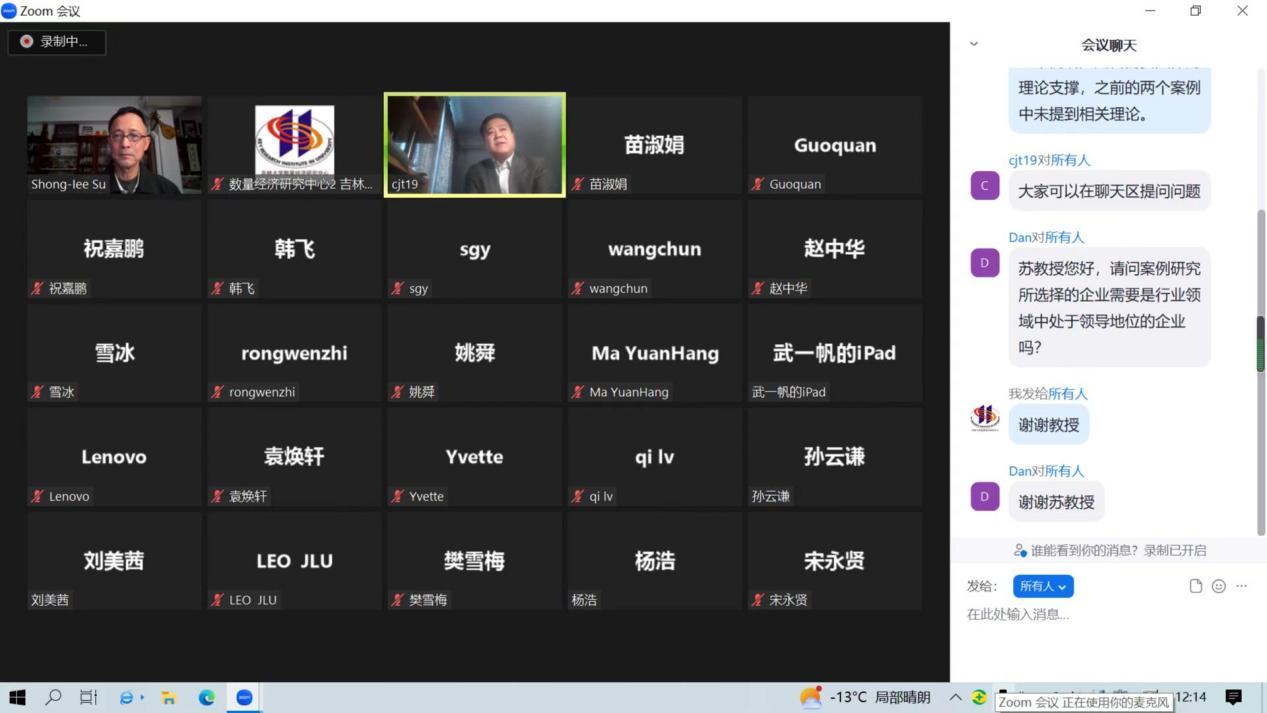The image size is (1267, 713).
Task: Click the file attachment icon in chat
Action: click(1195, 586)
